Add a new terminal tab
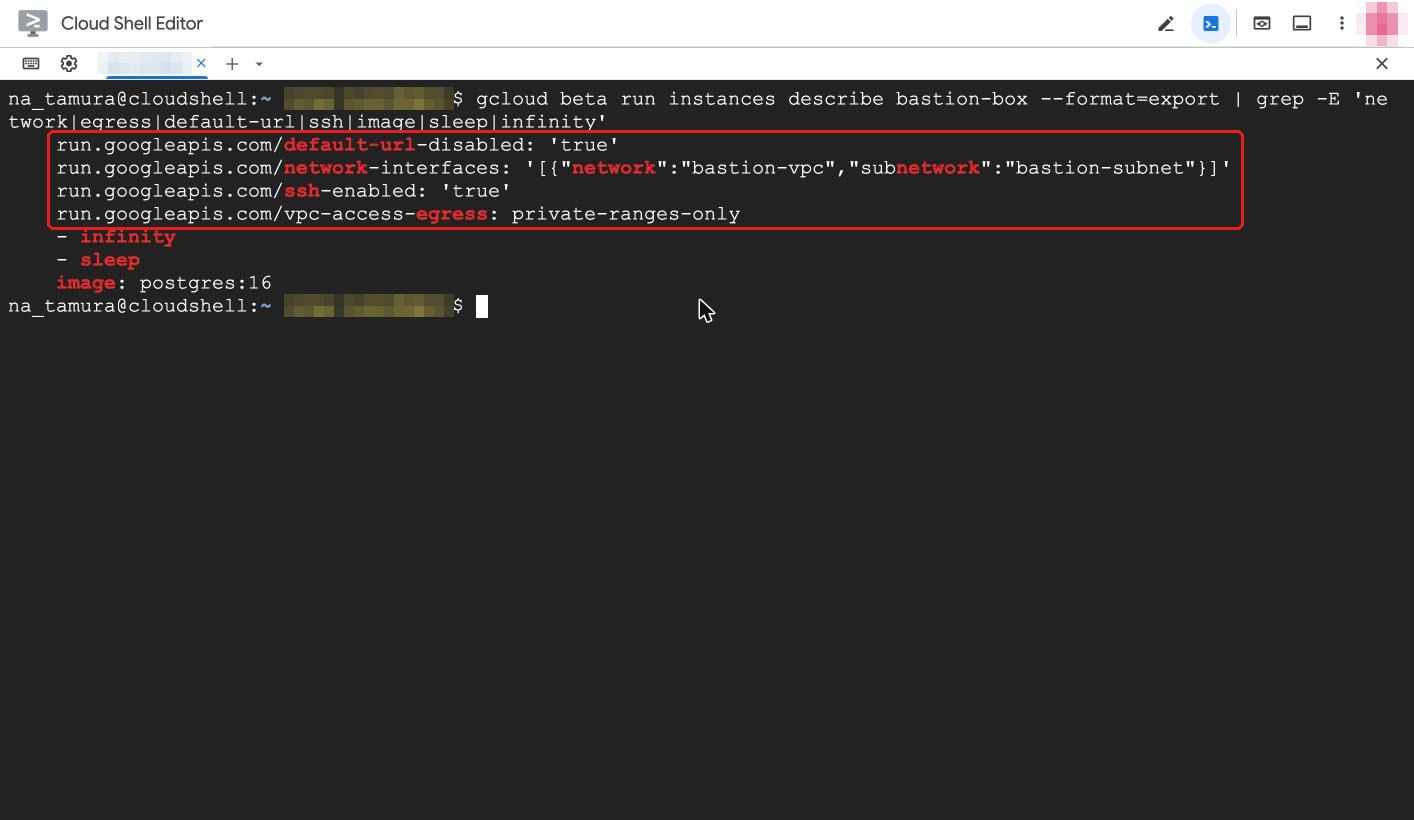1414x820 pixels. 232,63
